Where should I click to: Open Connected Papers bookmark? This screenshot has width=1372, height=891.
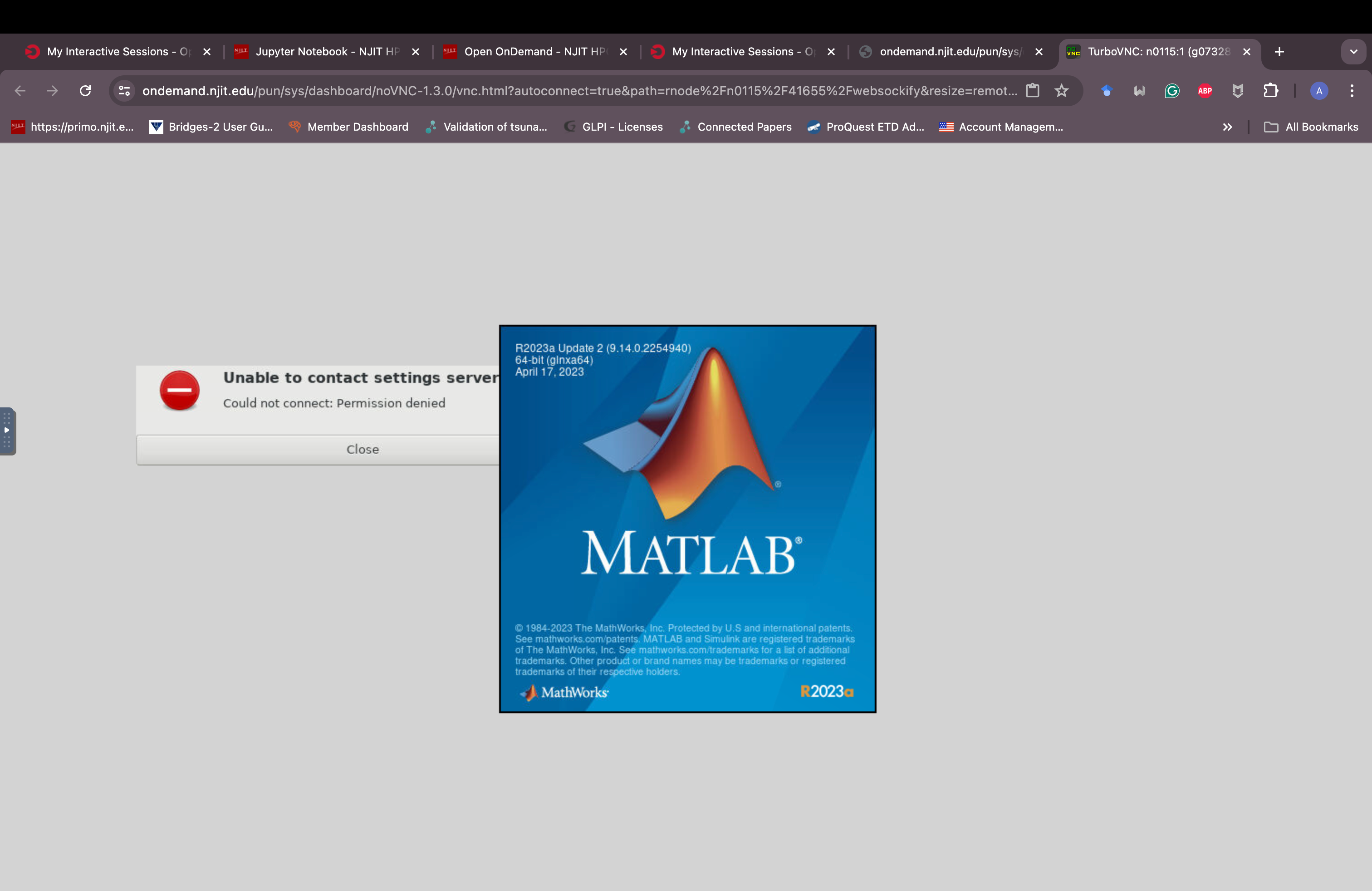pos(735,127)
